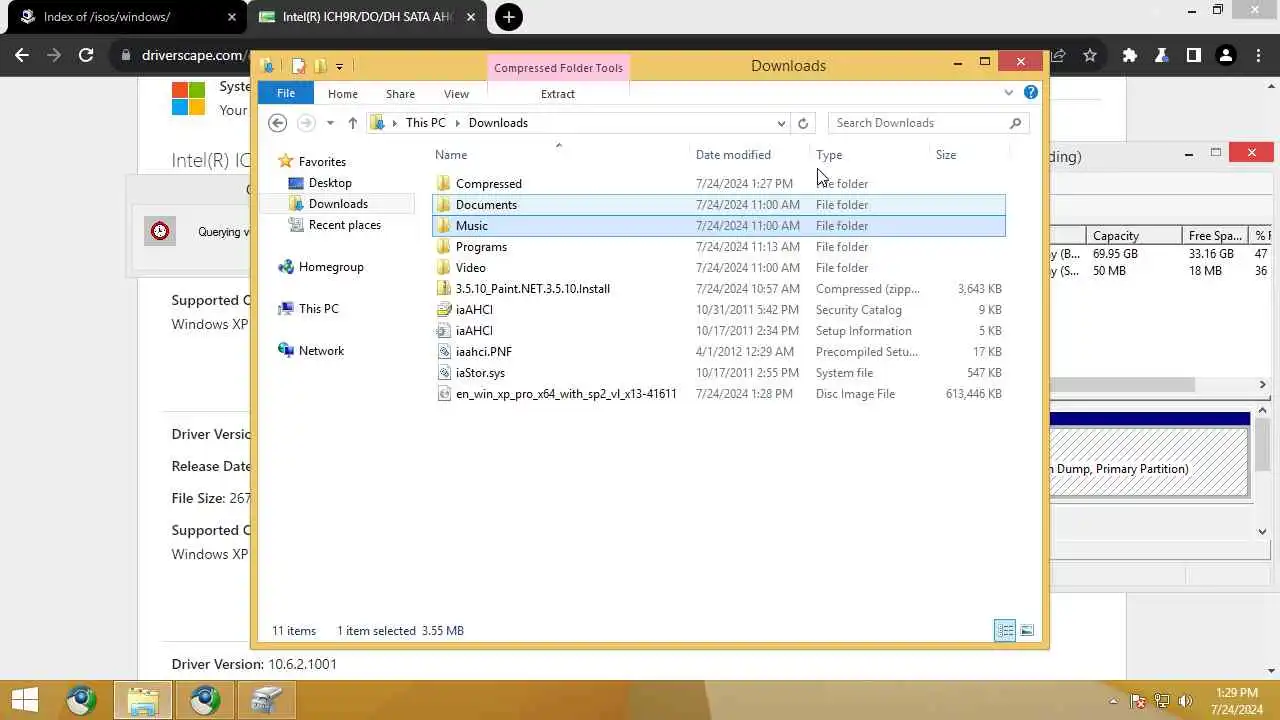1280x720 pixels.
Task: Select the Documents folder icon
Action: coord(445,205)
